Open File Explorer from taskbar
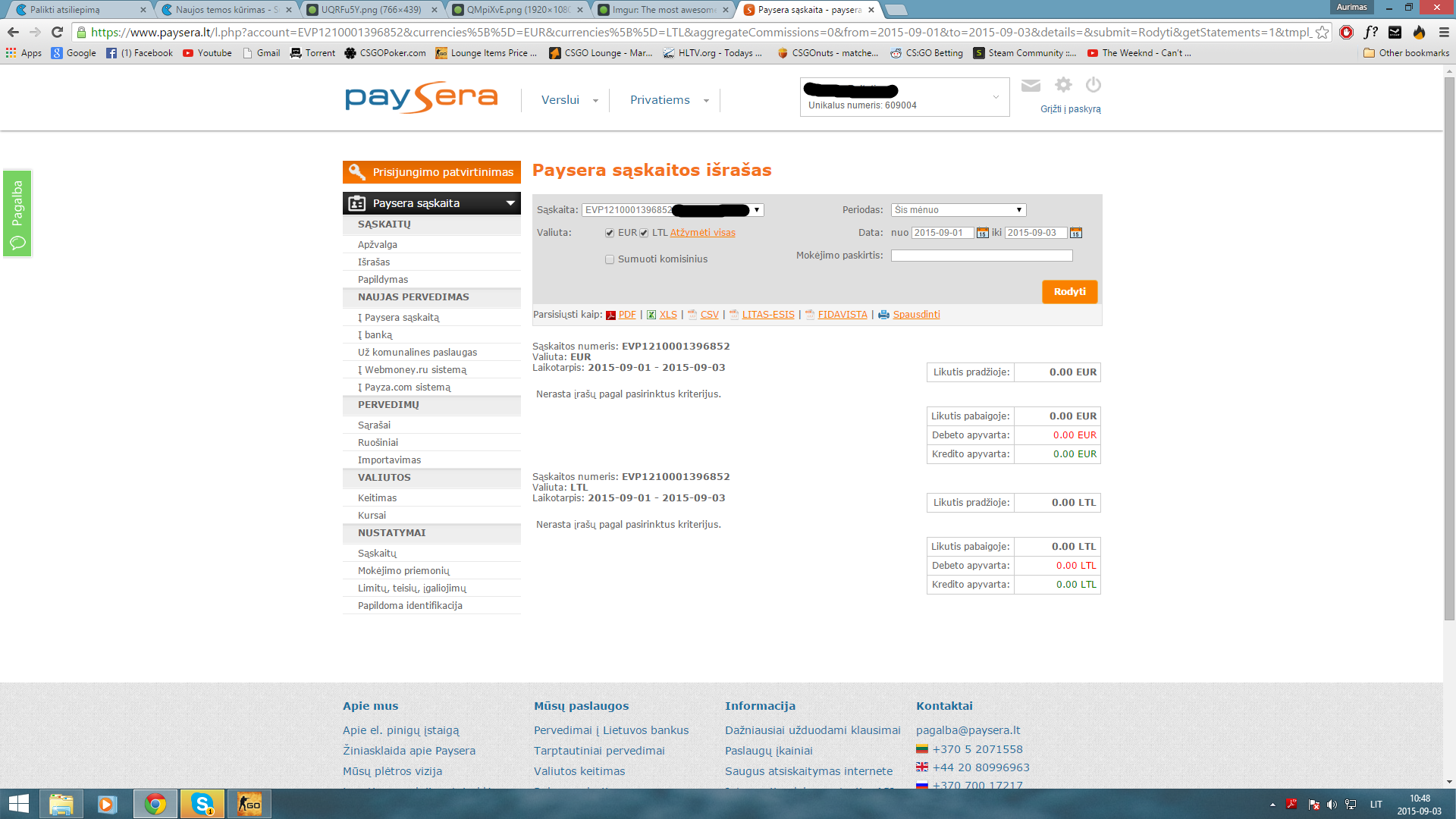 [x=61, y=804]
